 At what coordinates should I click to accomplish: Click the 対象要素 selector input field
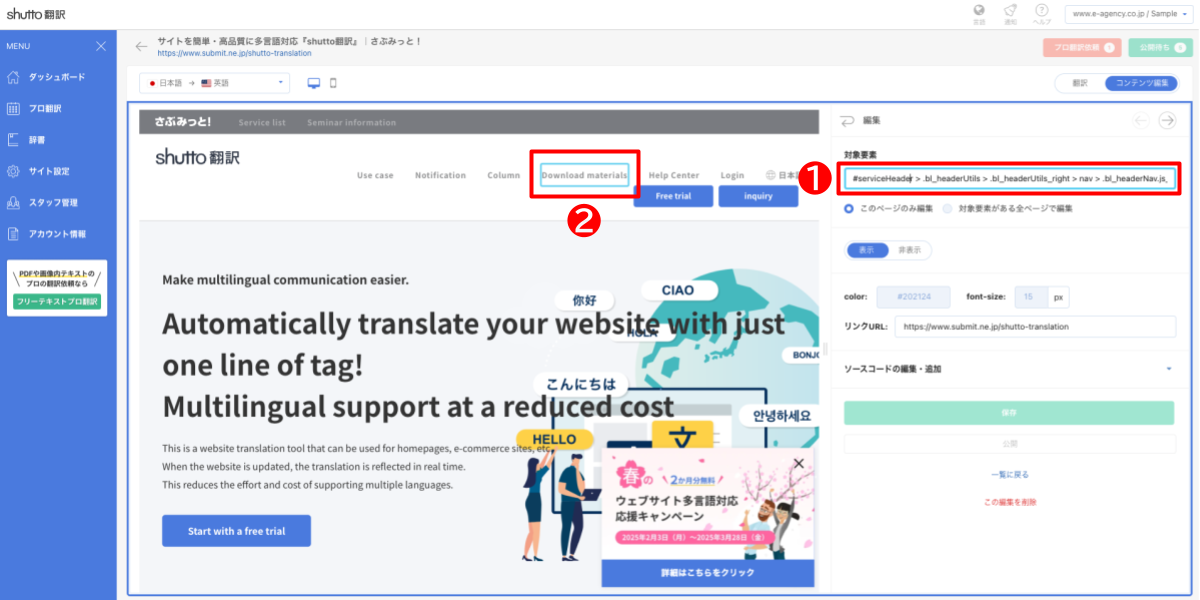pyautogui.click(x=1009, y=178)
